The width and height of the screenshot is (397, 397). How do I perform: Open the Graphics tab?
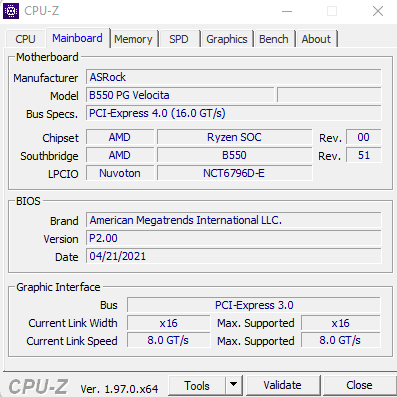point(227,39)
